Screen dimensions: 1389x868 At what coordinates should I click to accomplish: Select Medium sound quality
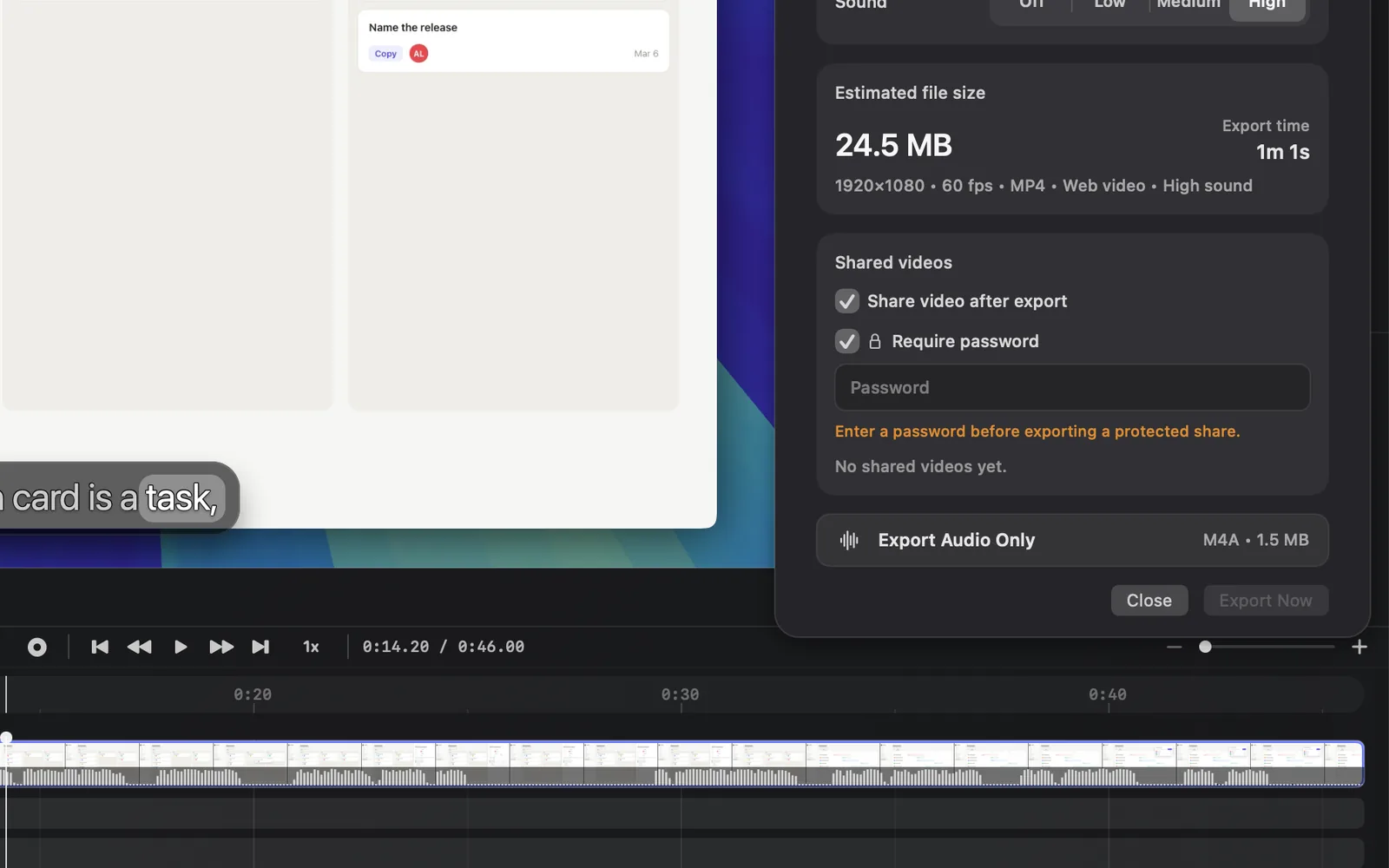[x=1188, y=5]
